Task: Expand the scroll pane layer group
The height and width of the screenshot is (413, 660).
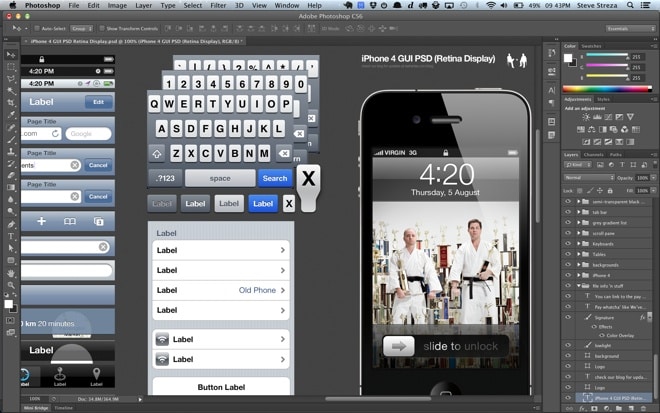Action: (579, 233)
